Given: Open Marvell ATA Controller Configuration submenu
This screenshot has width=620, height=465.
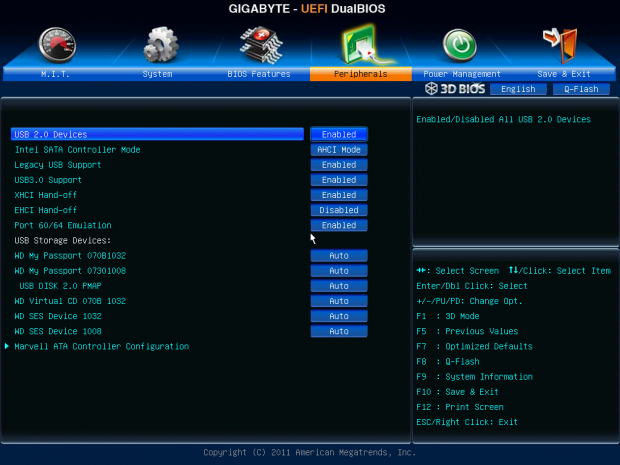Looking at the screenshot, I should click(x=102, y=346).
